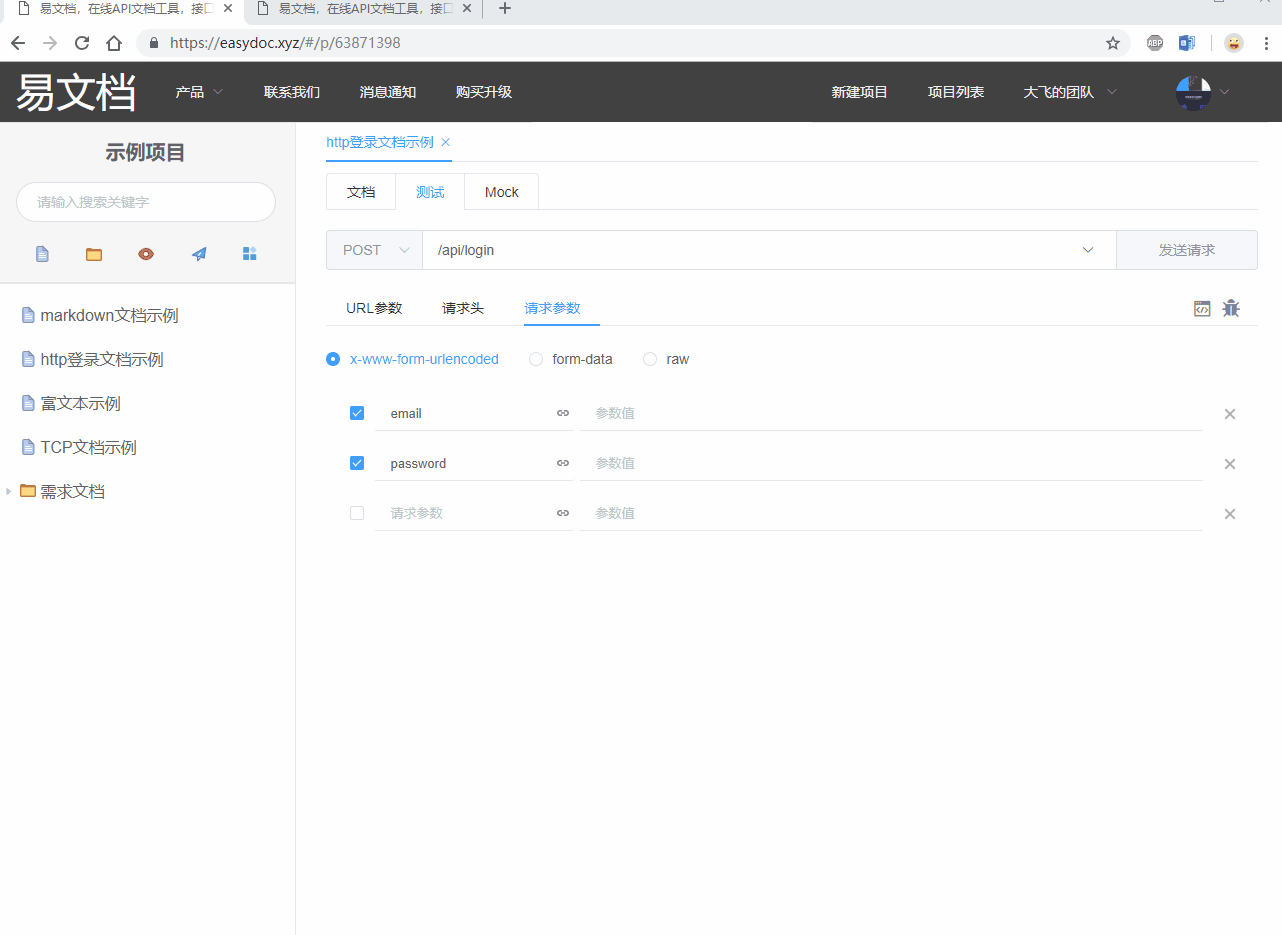The image size is (1282, 935).
Task: Open the code snippet icon near request tabs
Action: [1202, 309]
